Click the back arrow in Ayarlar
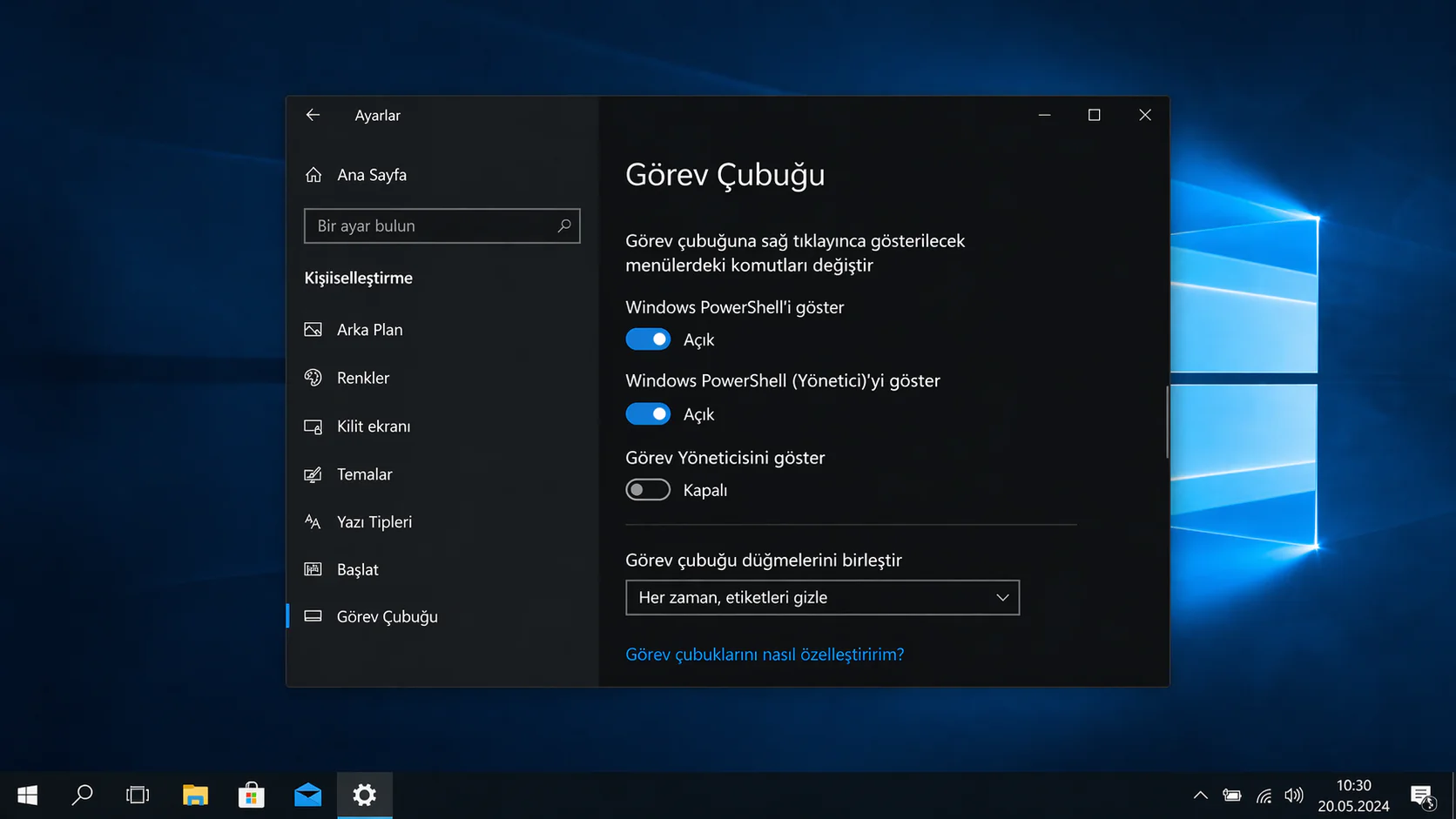The height and width of the screenshot is (819, 1456). (313, 114)
